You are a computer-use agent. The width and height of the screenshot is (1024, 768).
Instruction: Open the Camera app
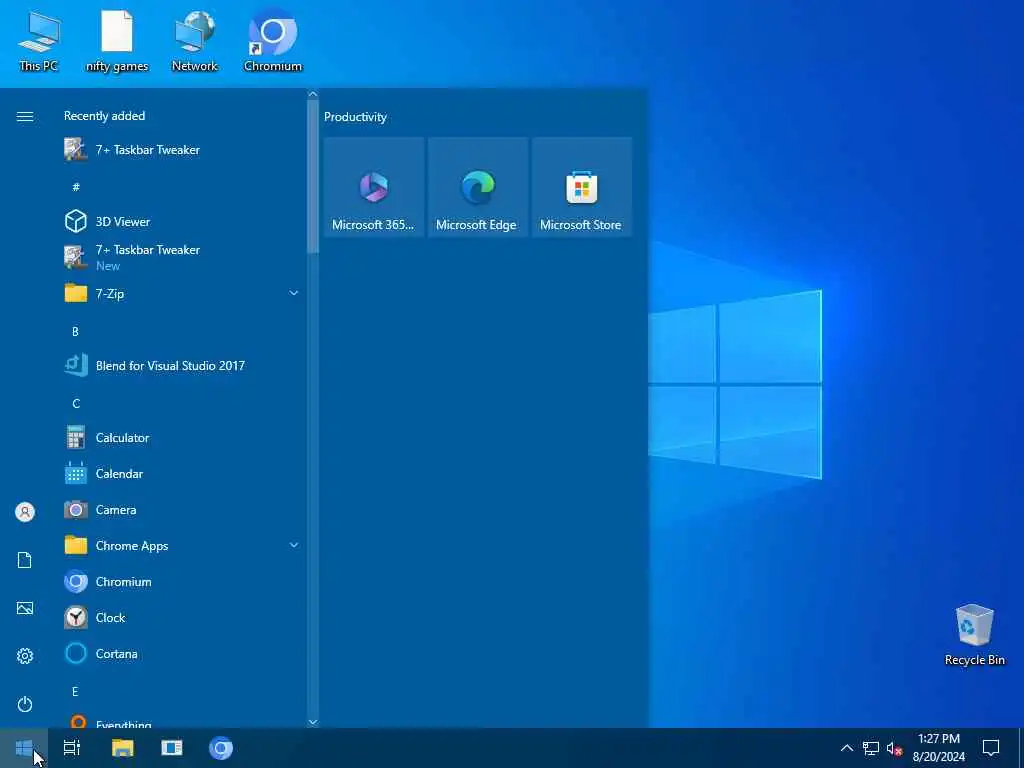pos(180,509)
